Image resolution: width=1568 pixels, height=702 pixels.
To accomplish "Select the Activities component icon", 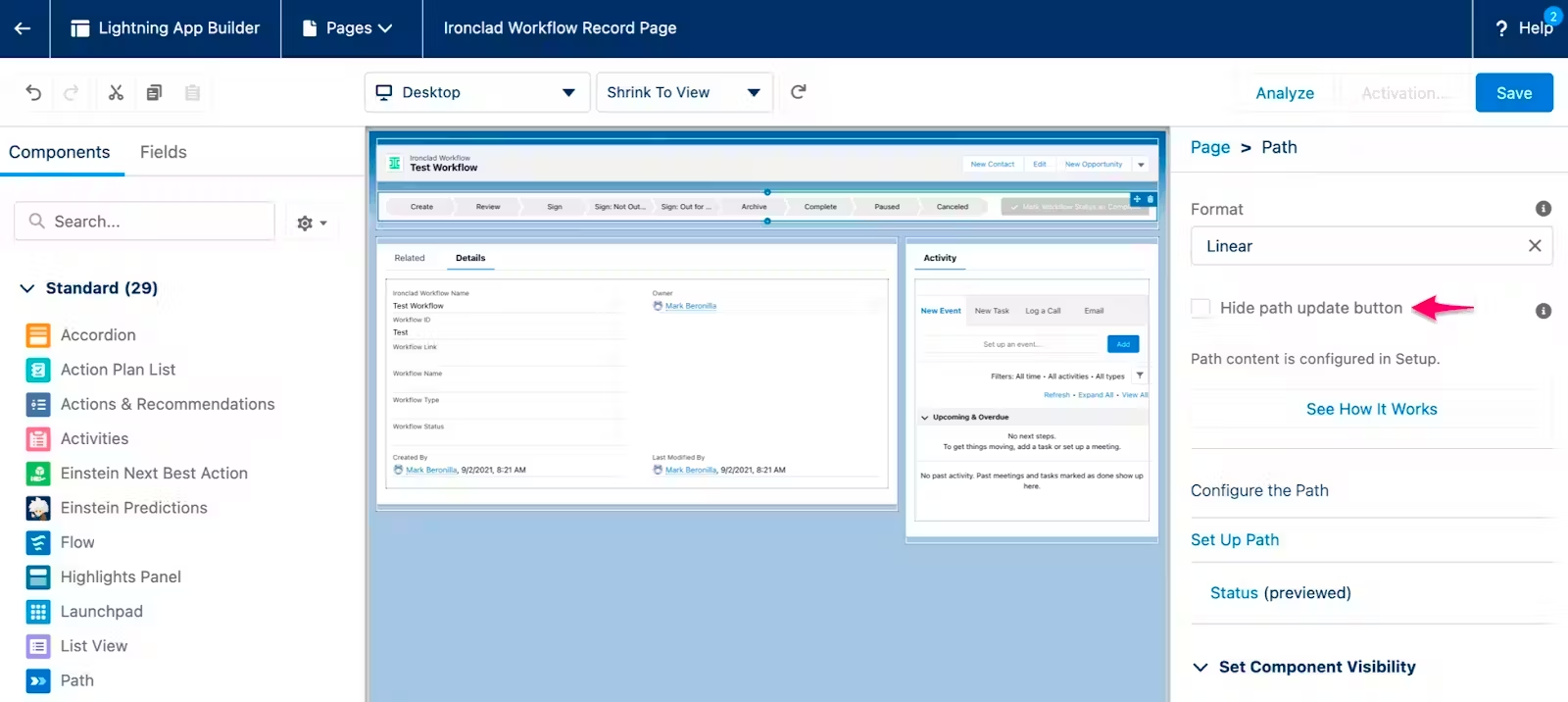I will (x=38, y=439).
